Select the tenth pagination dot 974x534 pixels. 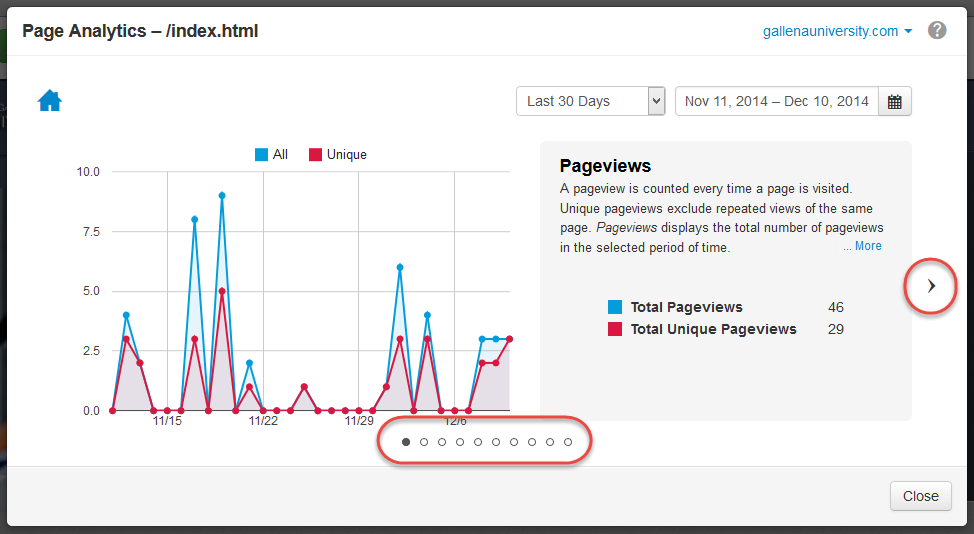pos(568,442)
